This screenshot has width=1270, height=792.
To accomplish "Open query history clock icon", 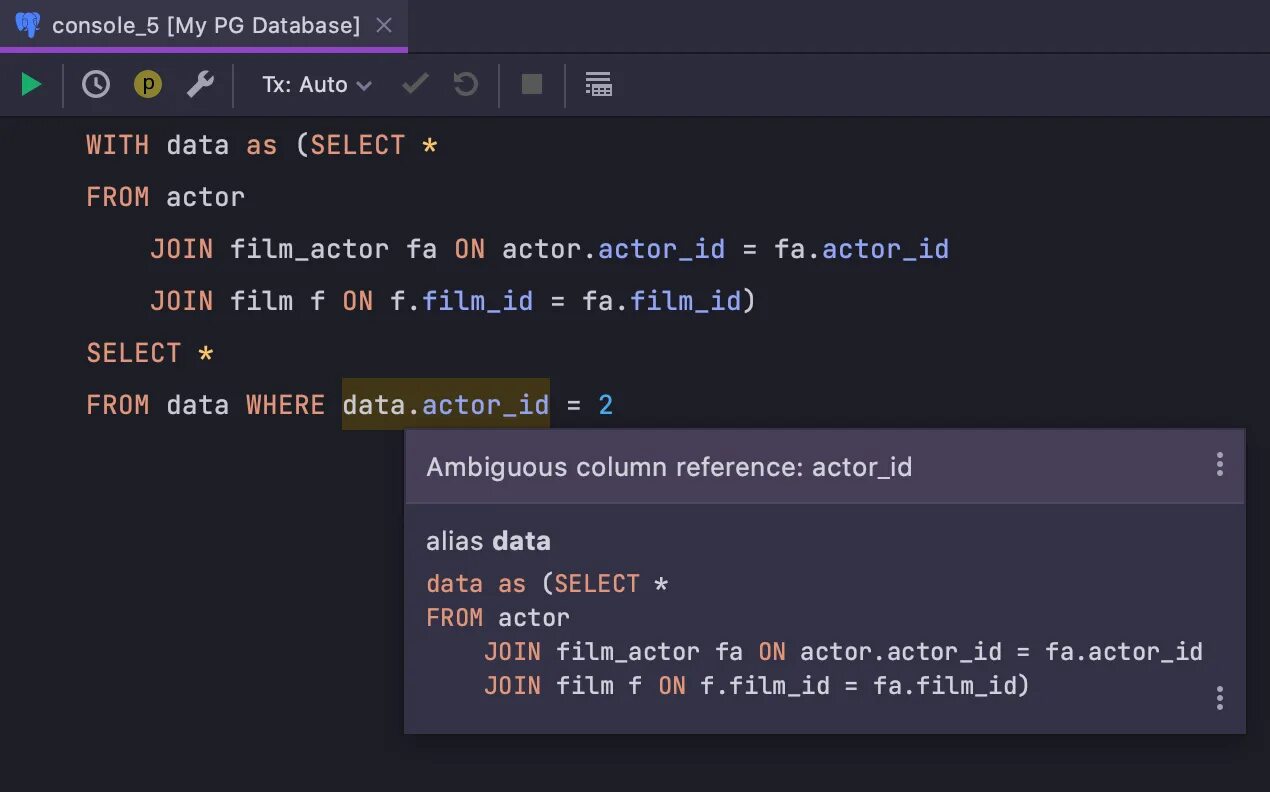I will tap(96, 85).
